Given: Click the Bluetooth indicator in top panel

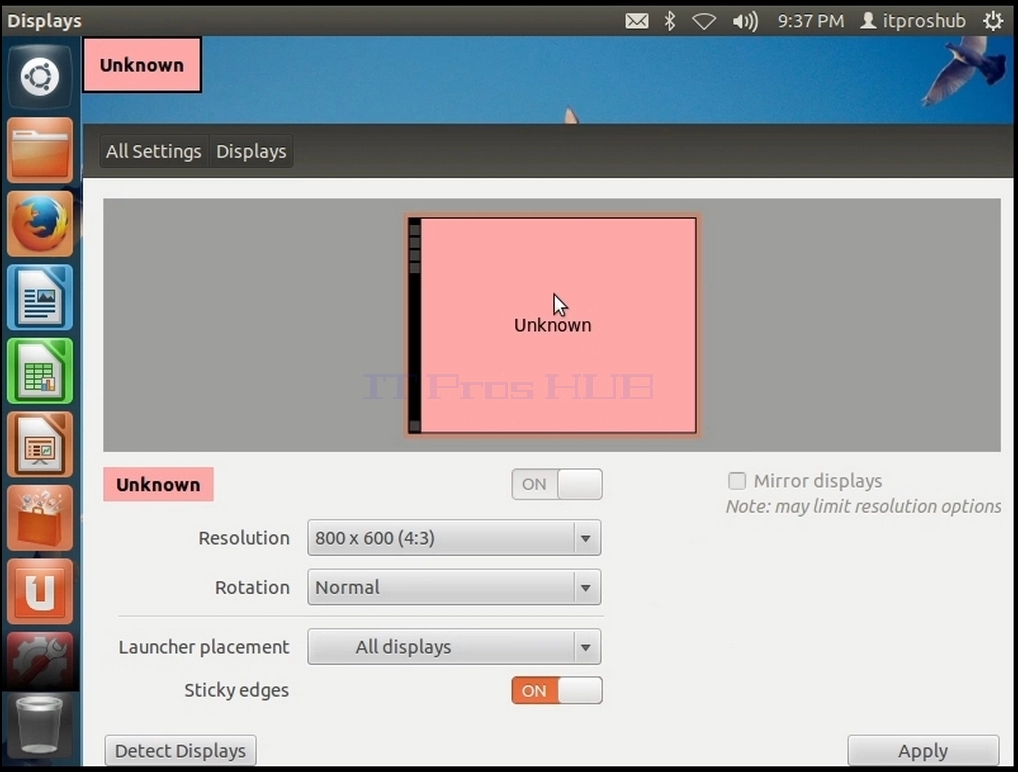Looking at the screenshot, I should pyautogui.click(x=670, y=21).
